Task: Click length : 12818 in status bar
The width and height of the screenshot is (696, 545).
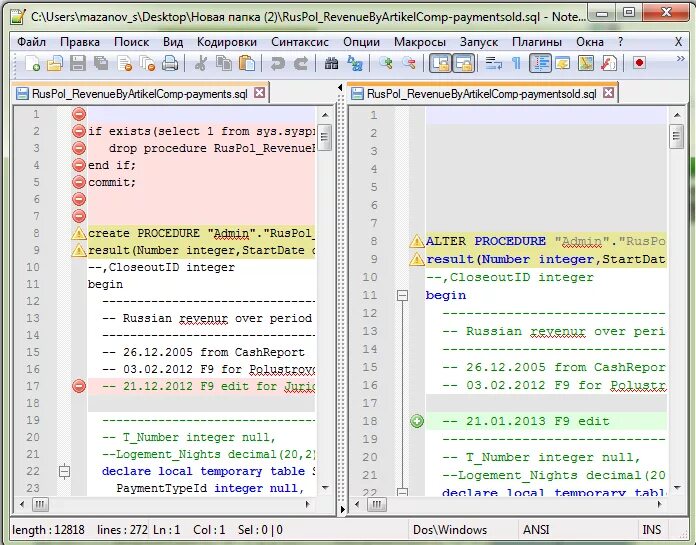Action: tap(48, 530)
